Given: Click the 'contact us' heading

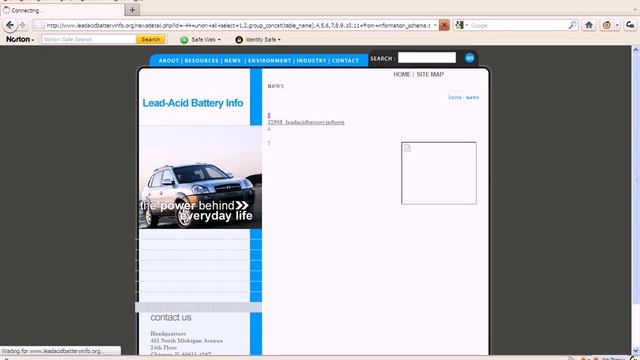Looking at the screenshot, I should pyautogui.click(x=171, y=317).
